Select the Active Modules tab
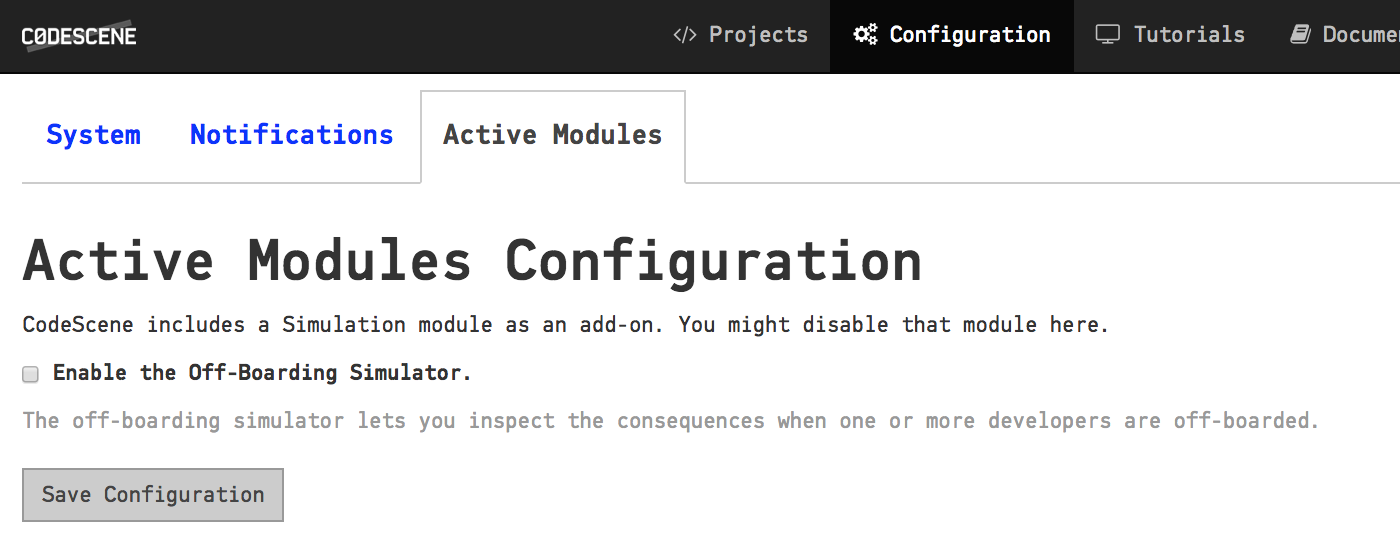Screen dimensions: 1400x558 click(x=552, y=135)
